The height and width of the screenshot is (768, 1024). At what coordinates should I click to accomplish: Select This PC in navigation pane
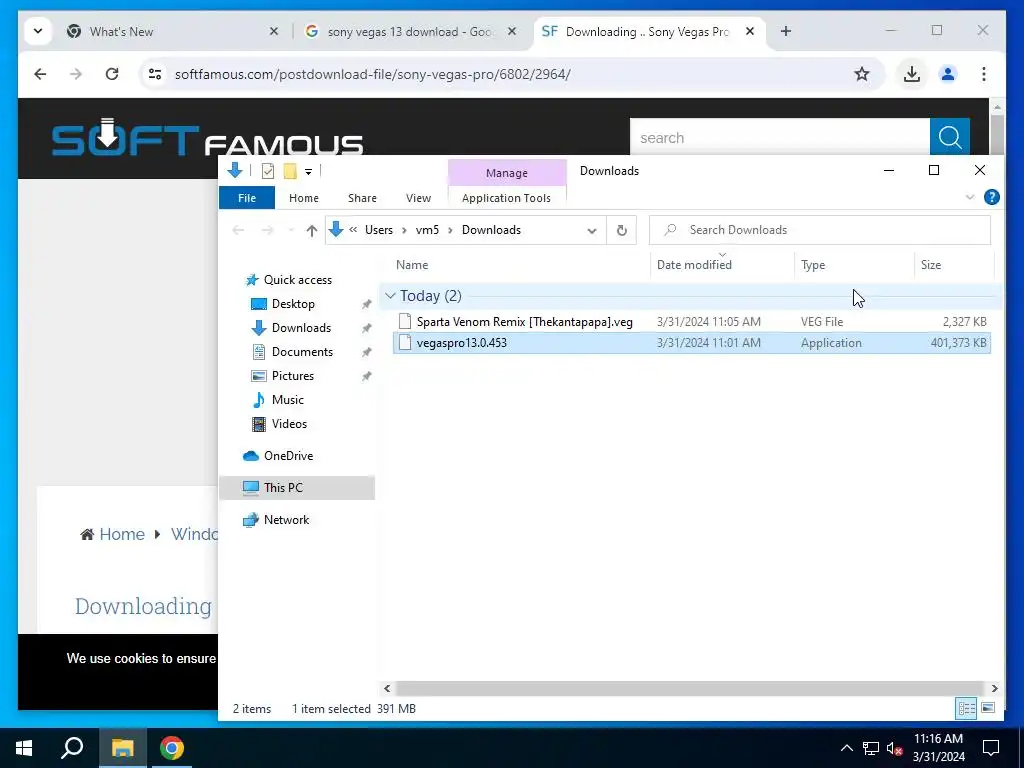click(x=283, y=488)
